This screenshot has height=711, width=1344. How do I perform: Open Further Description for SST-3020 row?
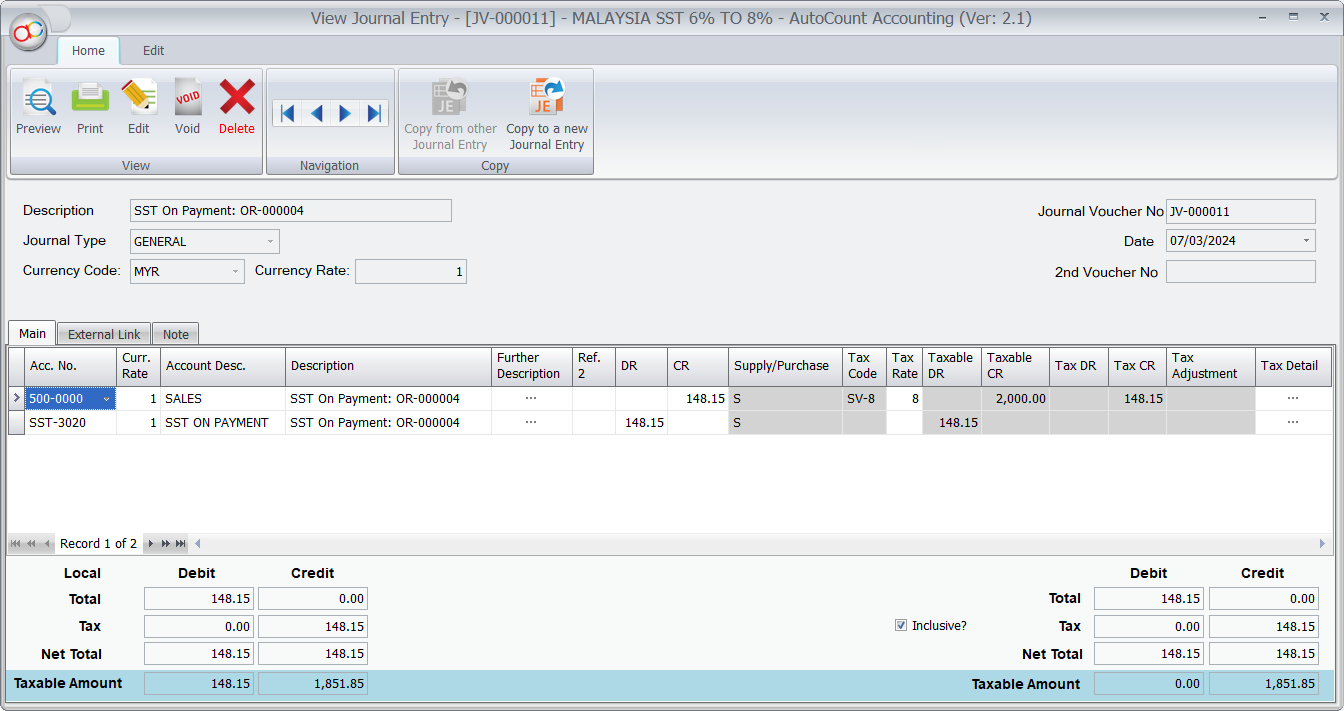531,423
